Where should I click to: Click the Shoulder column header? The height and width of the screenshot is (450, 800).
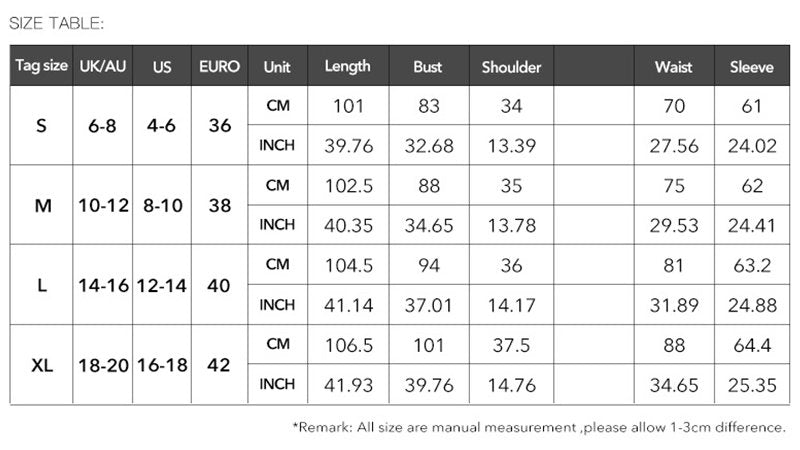(x=511, y=67)
